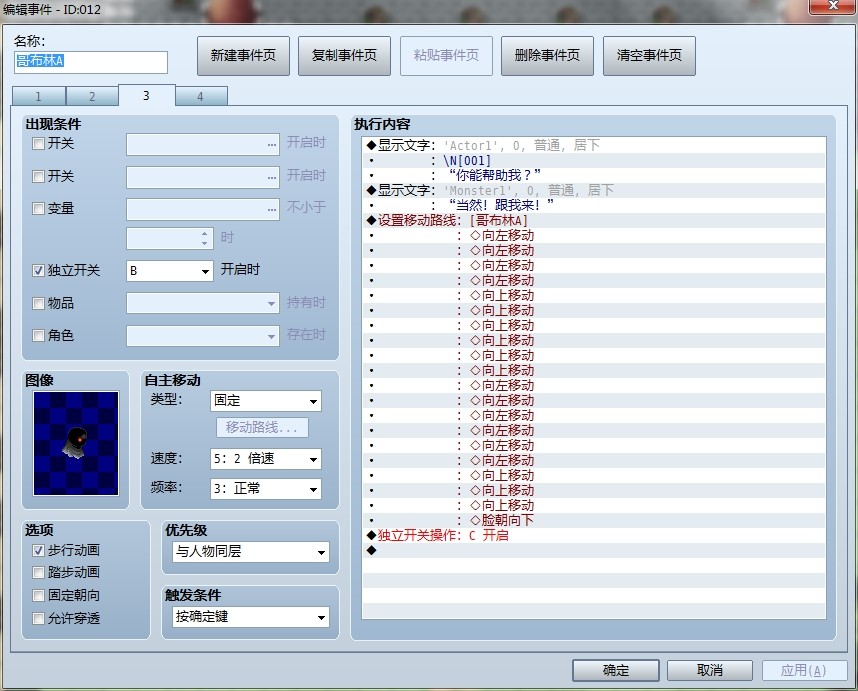Click the 删除事件页 button
The image size is (858, 691).
547,56
